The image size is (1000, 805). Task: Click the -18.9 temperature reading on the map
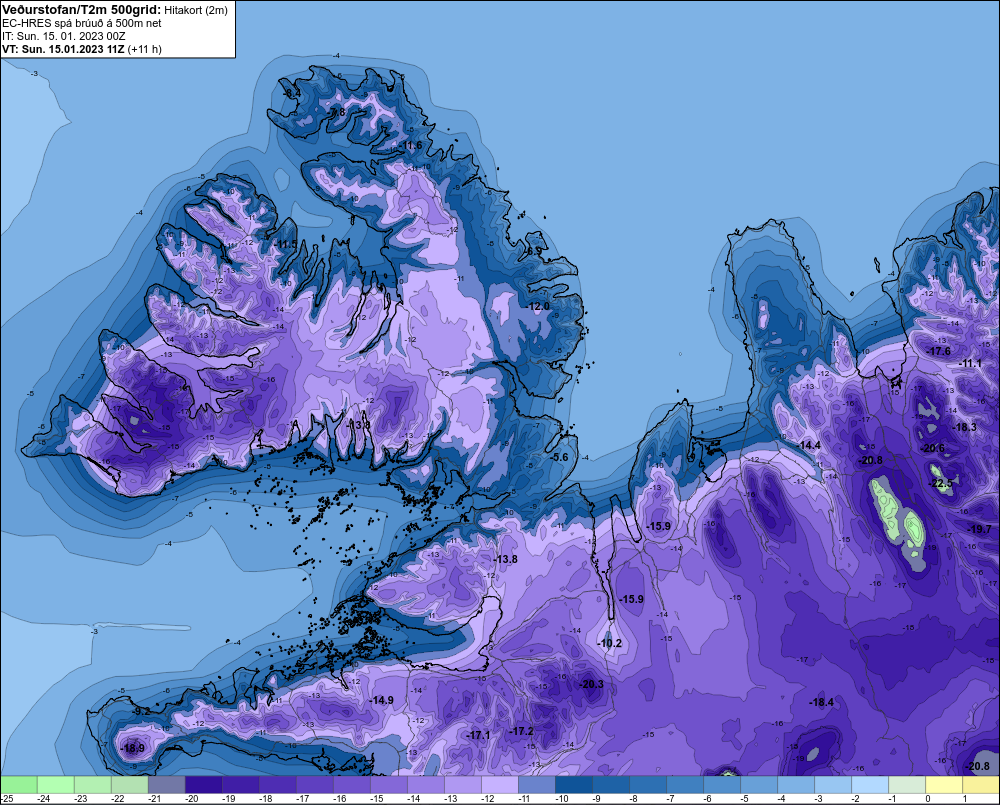click(x=133, y=748)
